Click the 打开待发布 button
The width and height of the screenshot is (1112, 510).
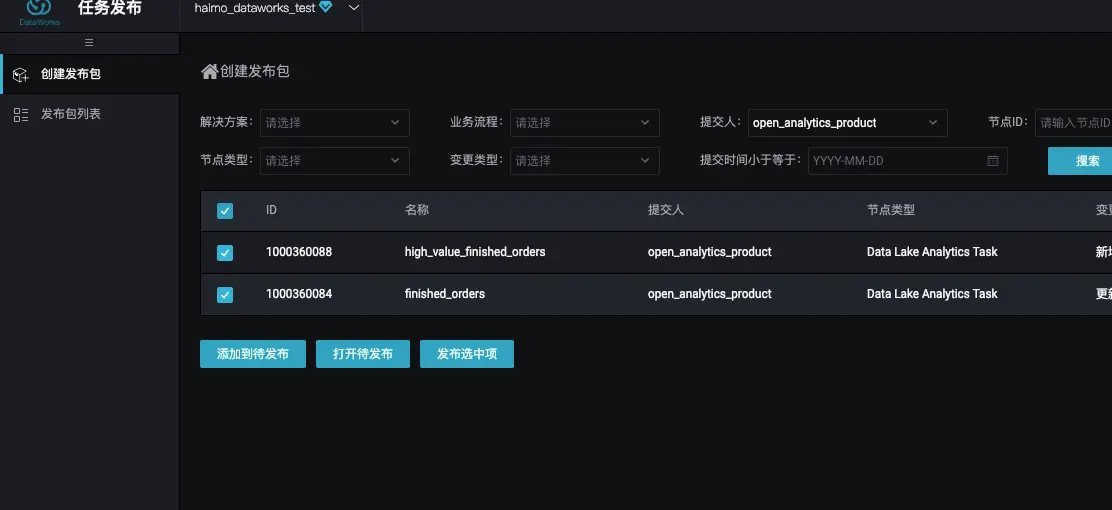[x=362, y=354]
